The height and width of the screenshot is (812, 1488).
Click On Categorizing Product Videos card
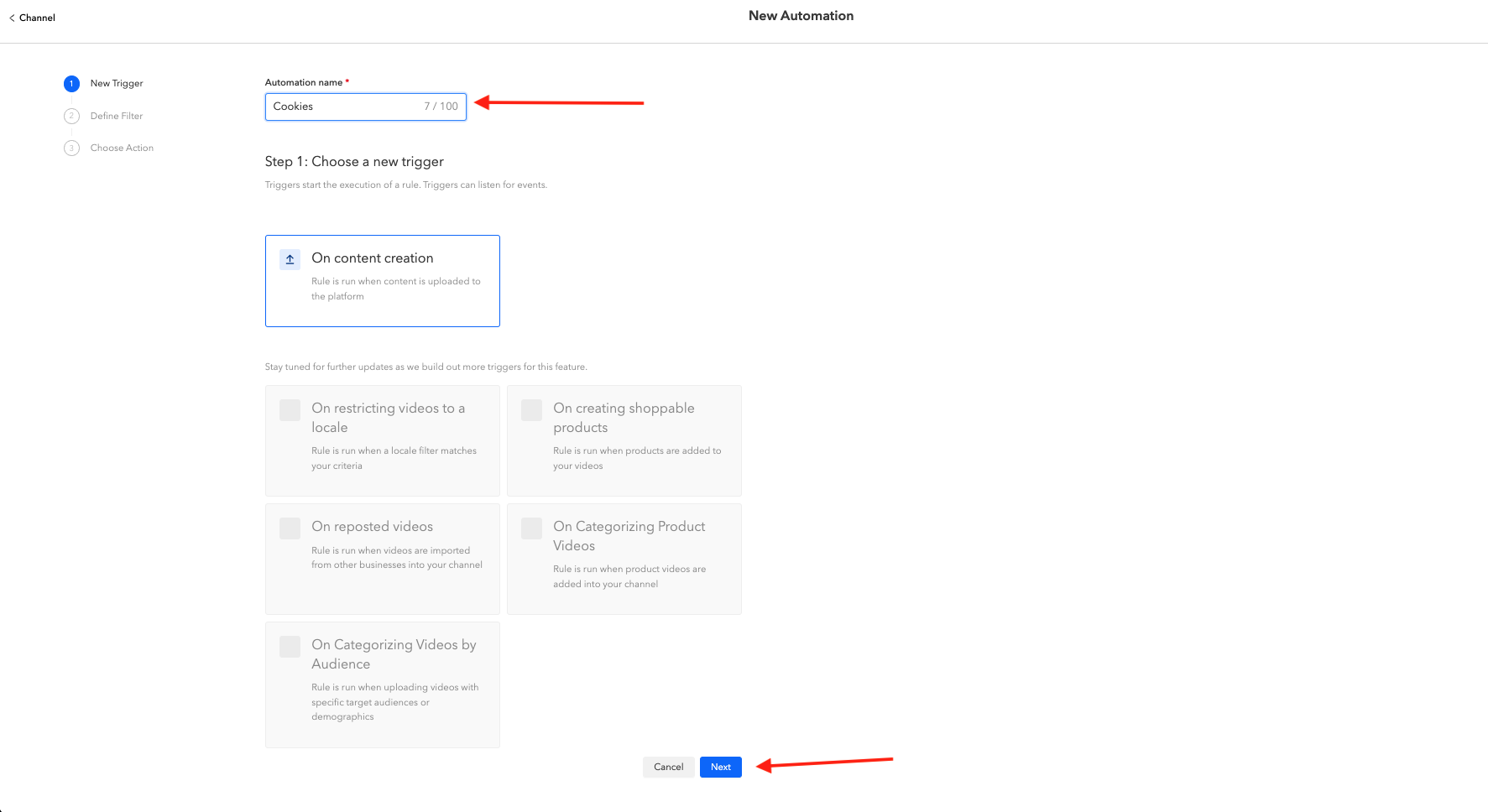pos(624,559)
